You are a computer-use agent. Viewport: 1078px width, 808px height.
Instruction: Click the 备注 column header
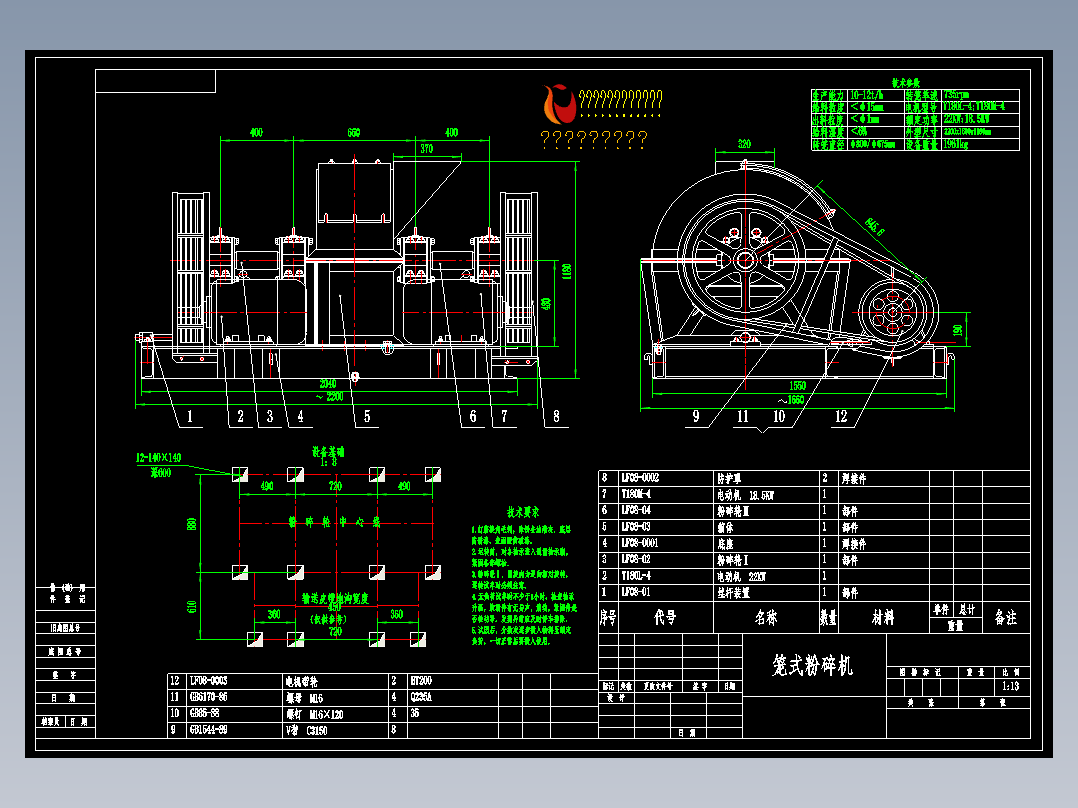click(1006, 617)
